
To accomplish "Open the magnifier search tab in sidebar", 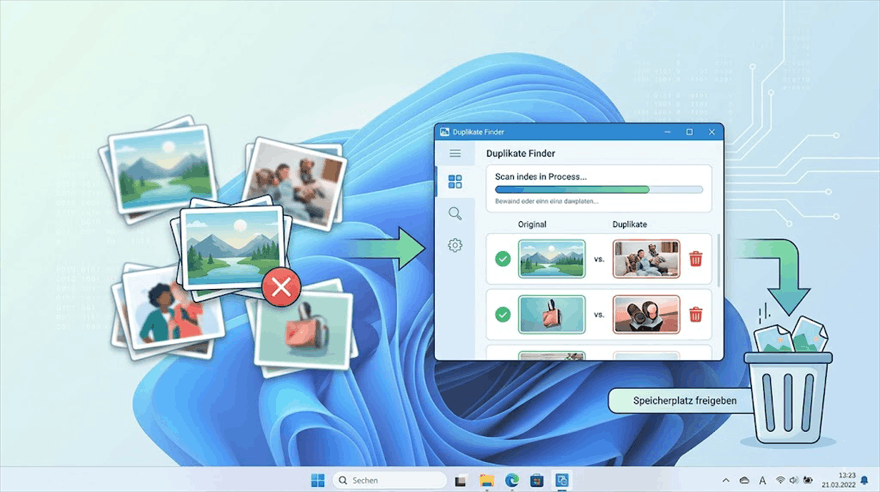I will click(x=455, y=213).
